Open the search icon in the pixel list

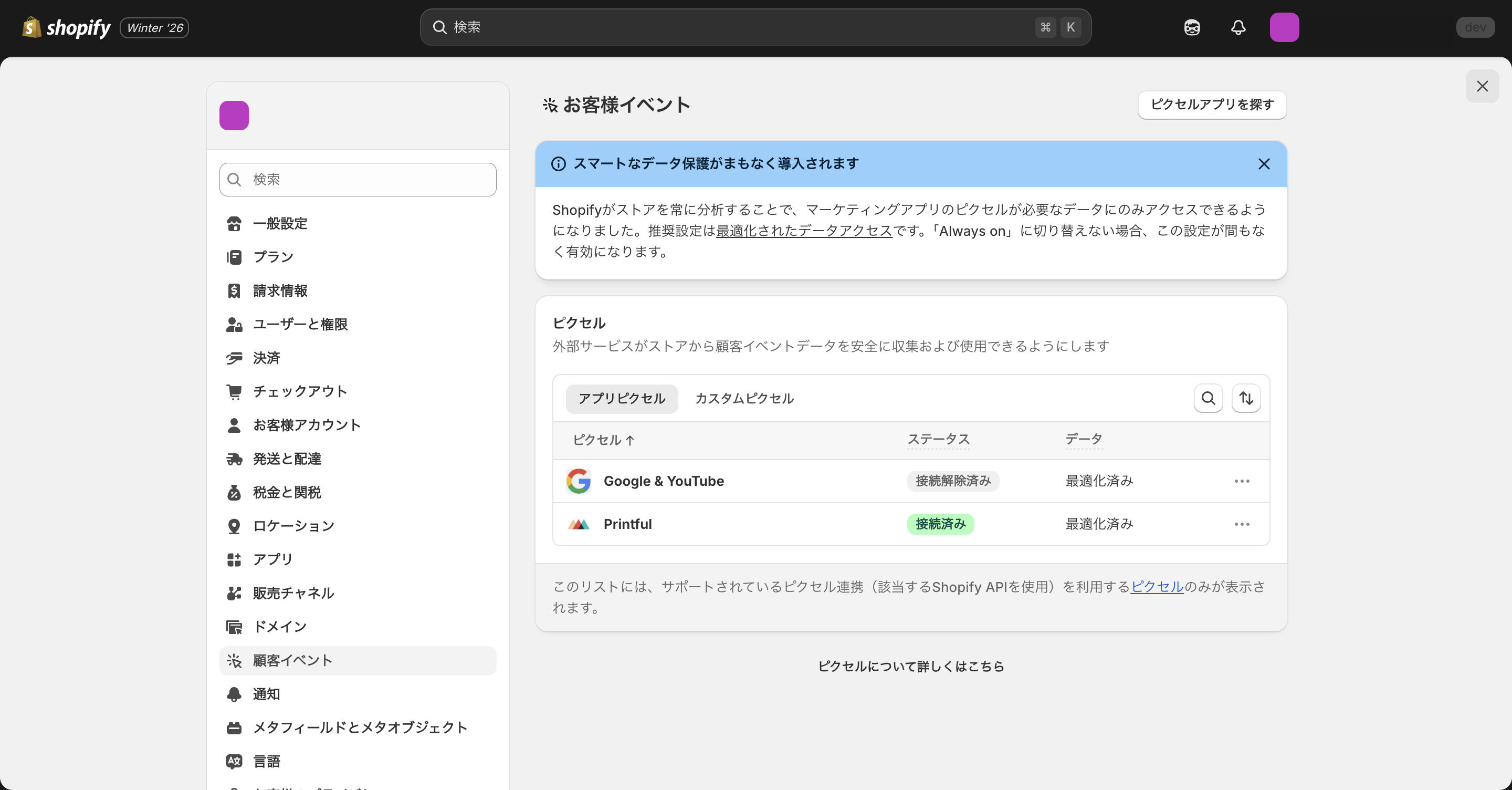click(x=1208, y=398)
